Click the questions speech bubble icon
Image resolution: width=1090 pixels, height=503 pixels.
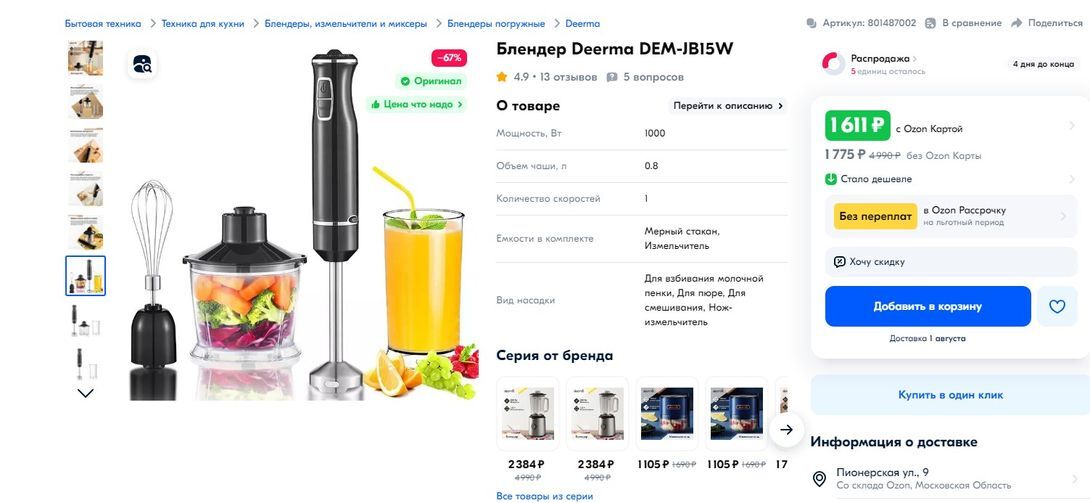coord(612,77)
